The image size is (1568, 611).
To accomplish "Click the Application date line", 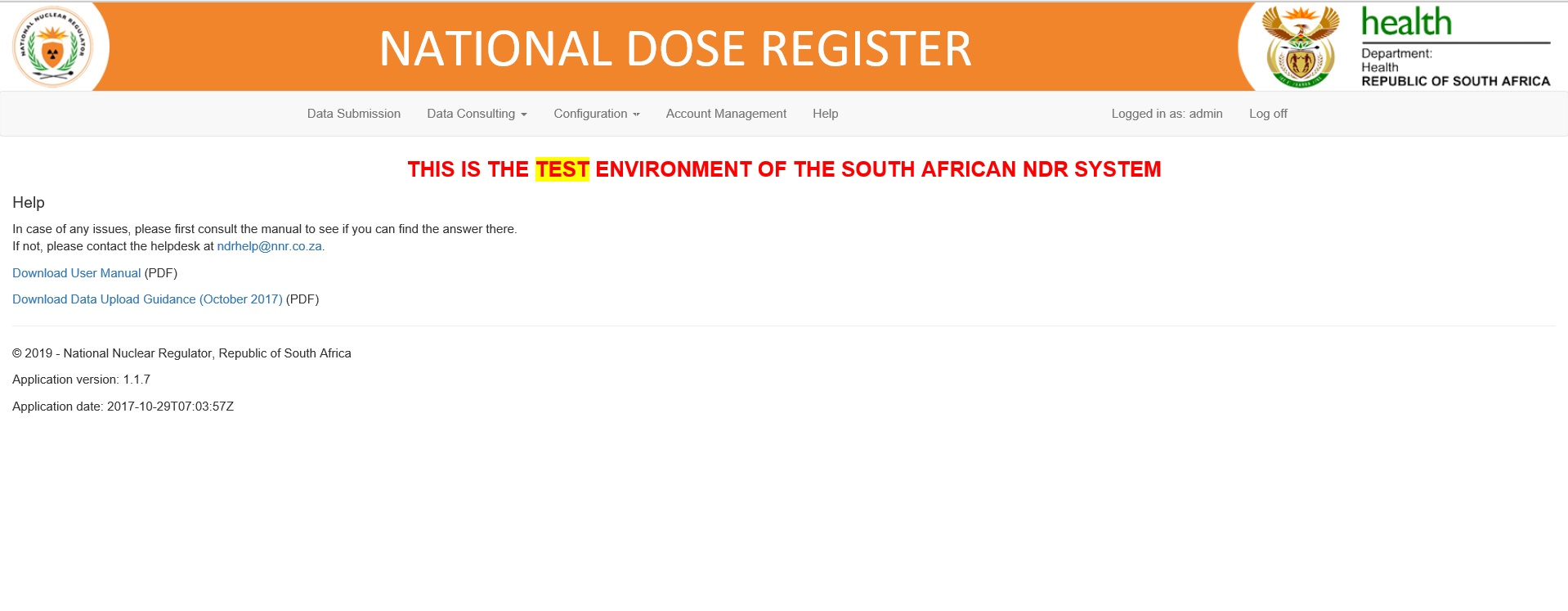I will pos(123,407).
